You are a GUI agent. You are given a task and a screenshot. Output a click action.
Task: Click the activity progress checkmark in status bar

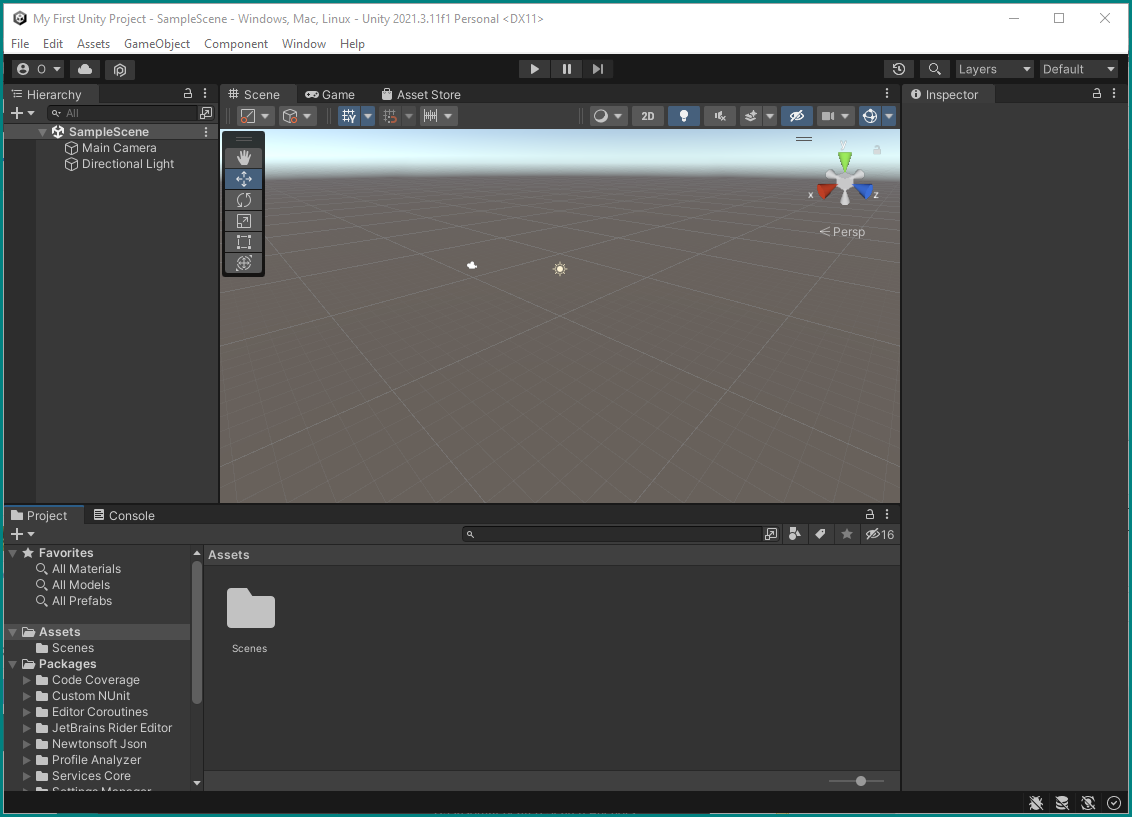(x=1114, y=803)
